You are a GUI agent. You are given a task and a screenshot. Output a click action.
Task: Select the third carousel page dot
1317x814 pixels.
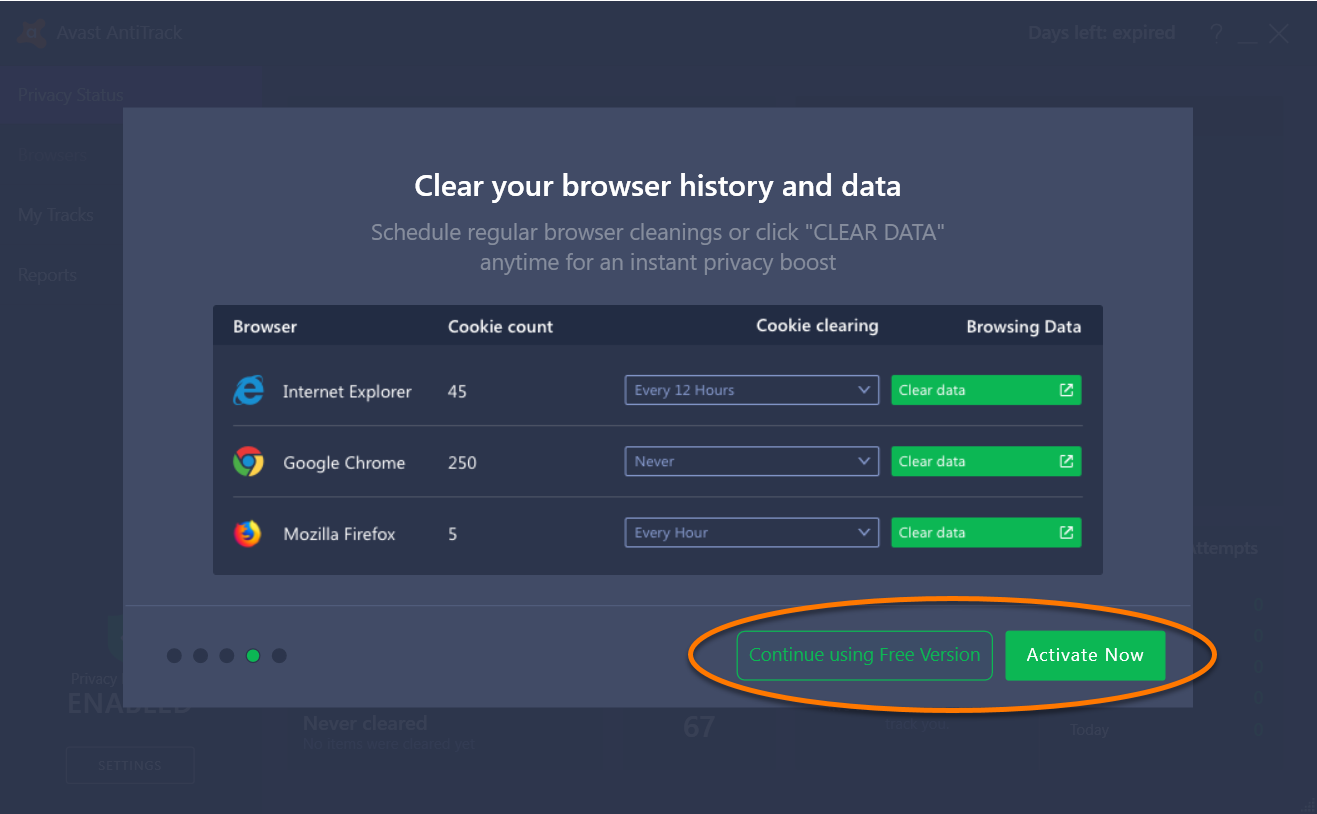[x=227, y=656]
